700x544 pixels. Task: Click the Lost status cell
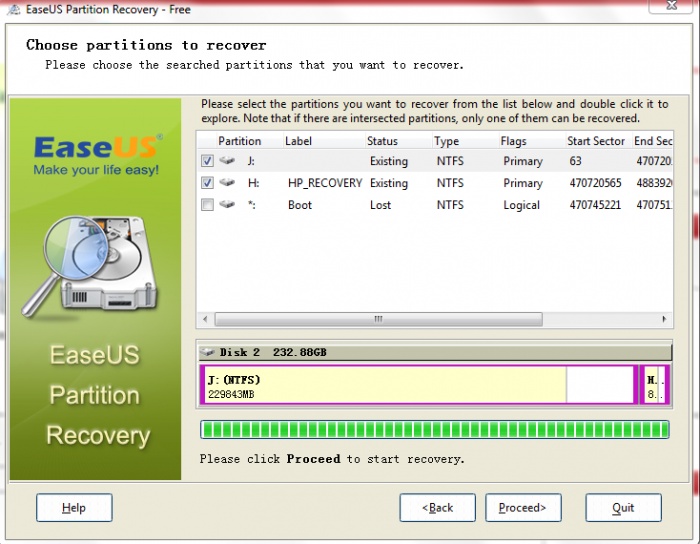[x=380, y=205]
